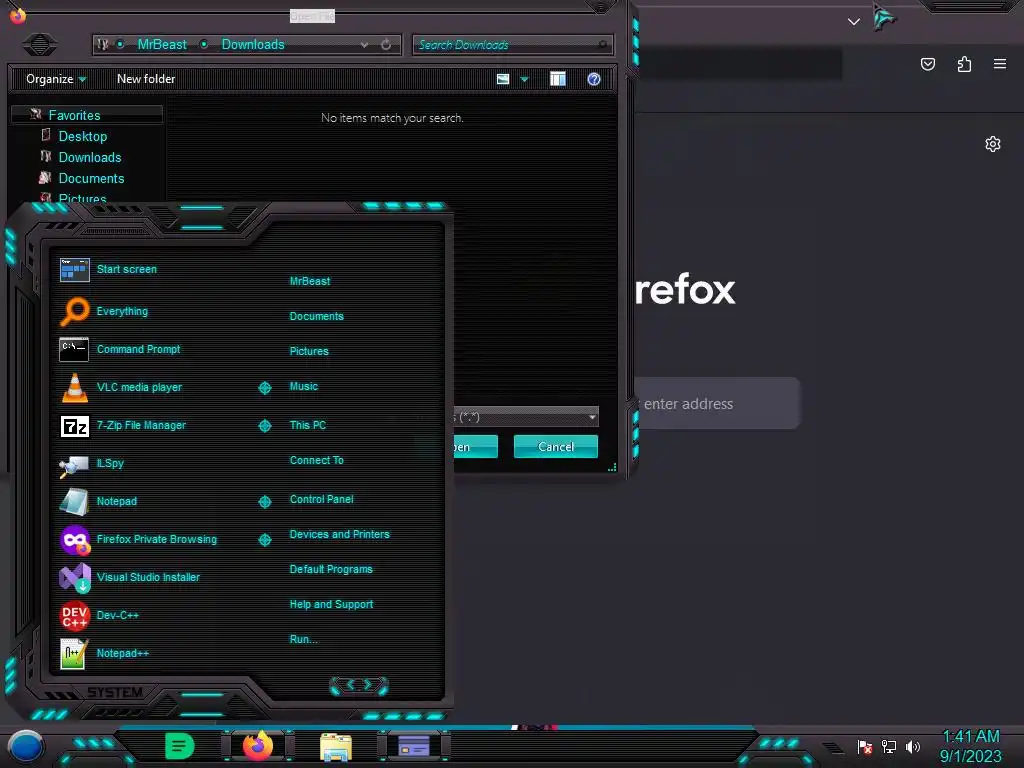Screen dimensions: 1024x768
Task: Select Desktop under Favorites
Action: pyautogui.click(x=83, y=136)
